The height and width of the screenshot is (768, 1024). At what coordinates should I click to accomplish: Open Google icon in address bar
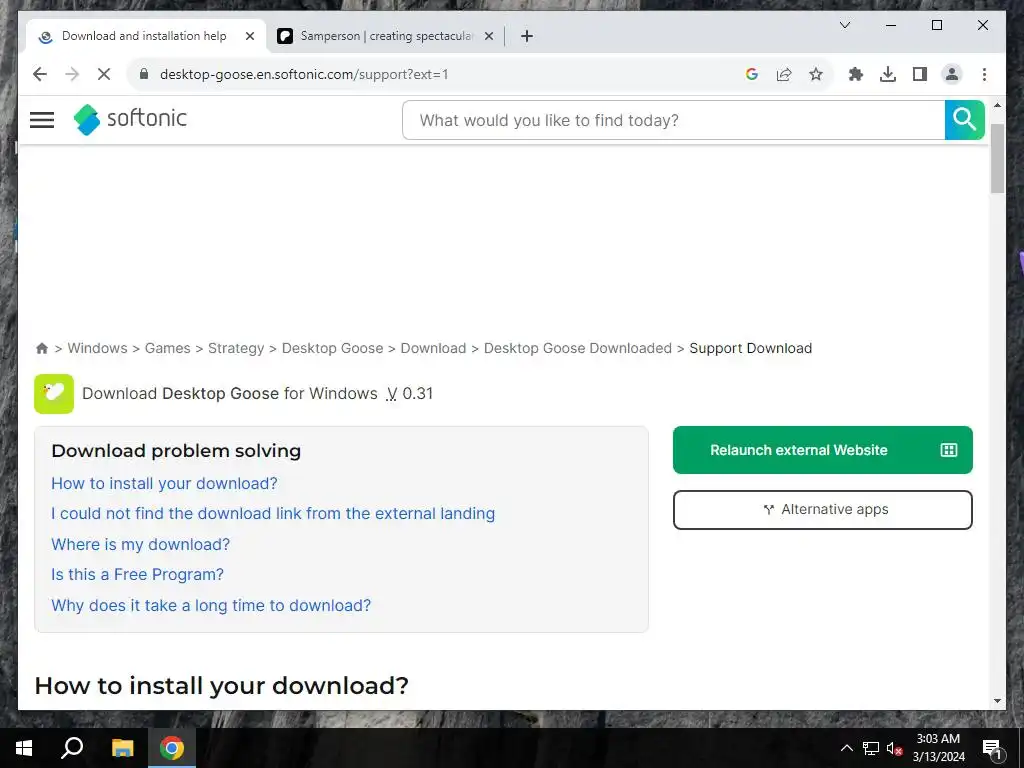point(752,74)
